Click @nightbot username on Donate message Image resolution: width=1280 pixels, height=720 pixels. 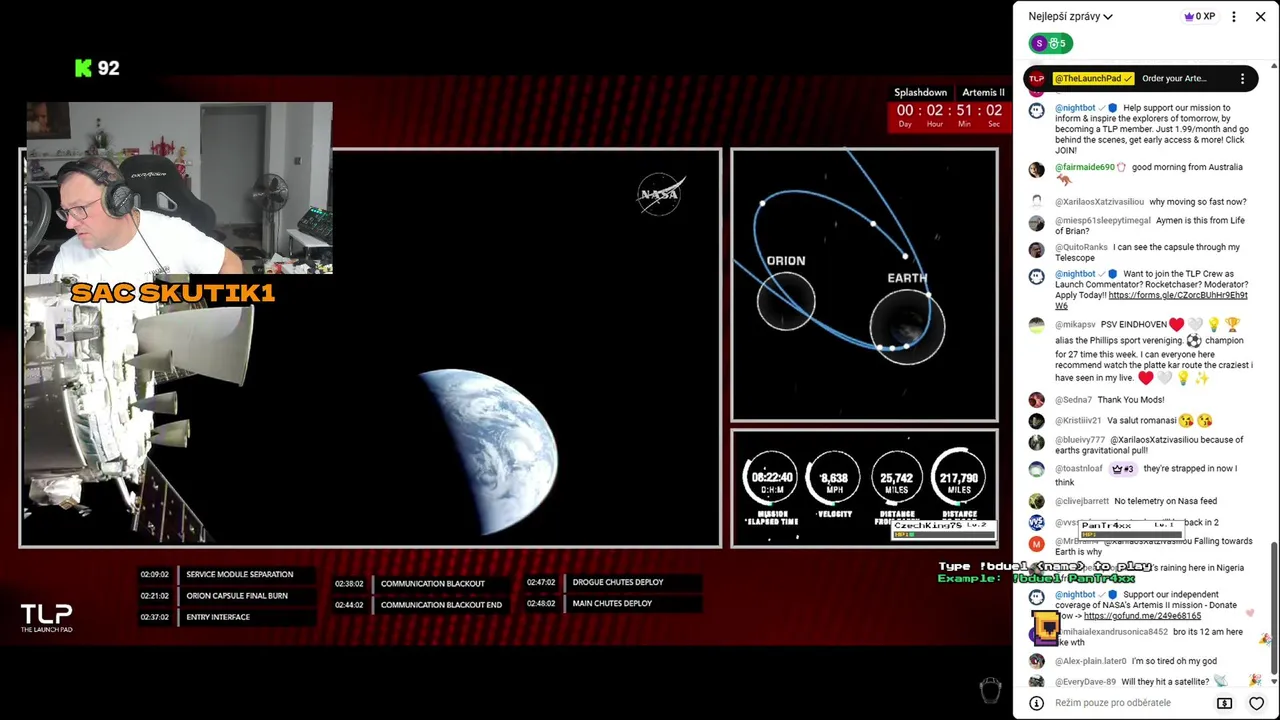pyautogui.click(x=1075, y=594)
